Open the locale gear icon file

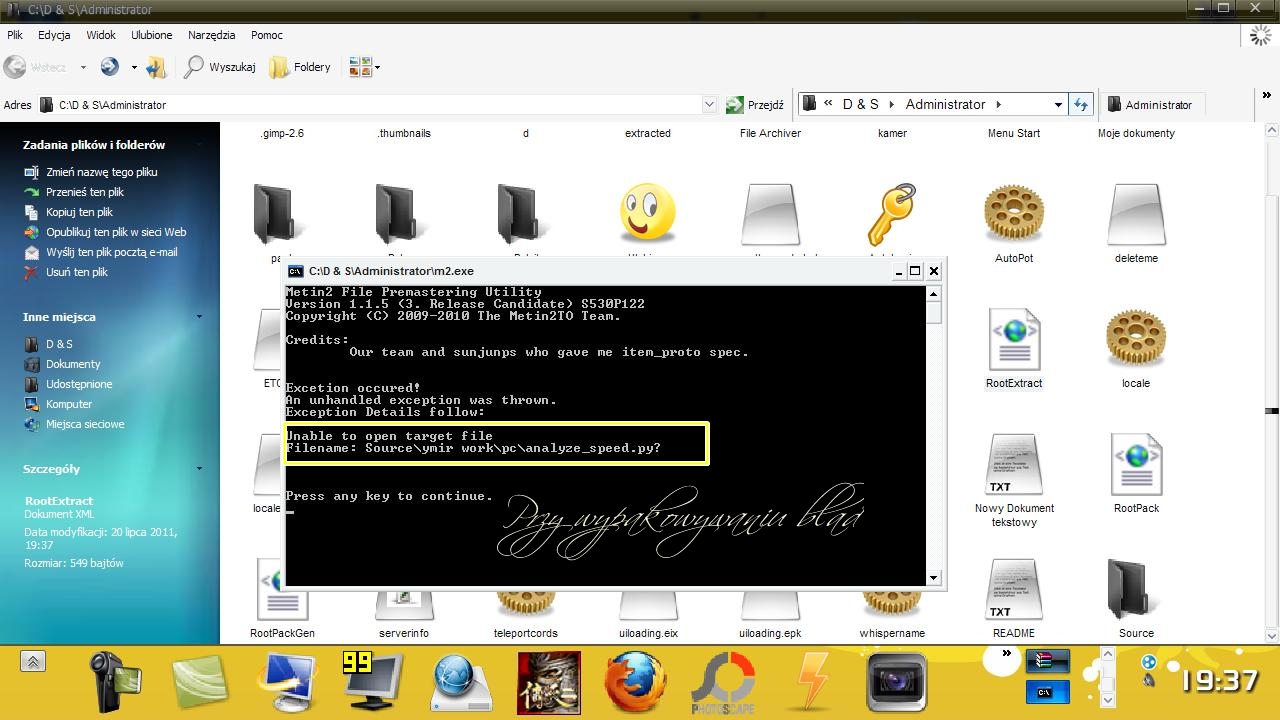tap(1136, 339)
